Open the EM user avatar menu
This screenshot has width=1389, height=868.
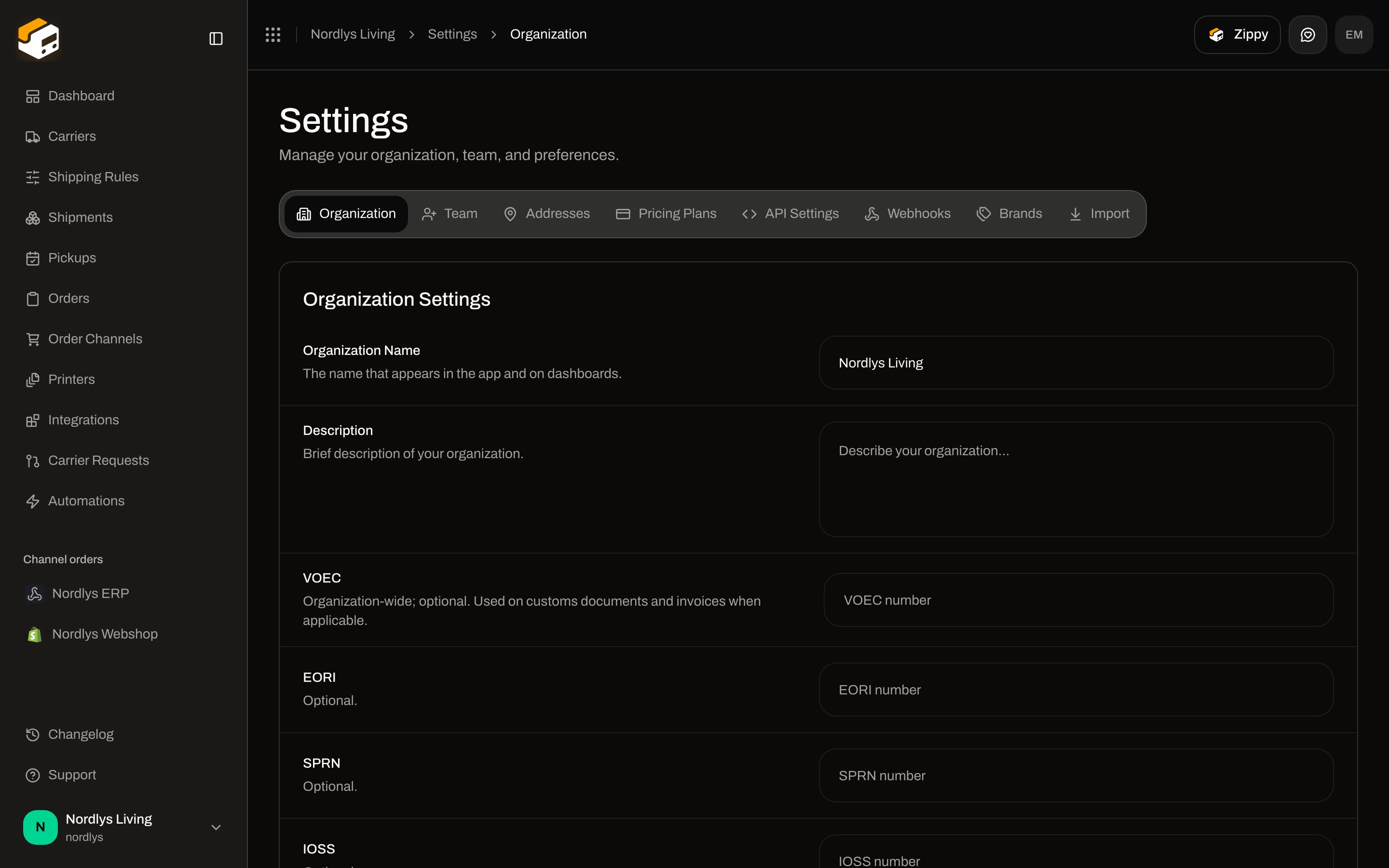coord(1354,34)
